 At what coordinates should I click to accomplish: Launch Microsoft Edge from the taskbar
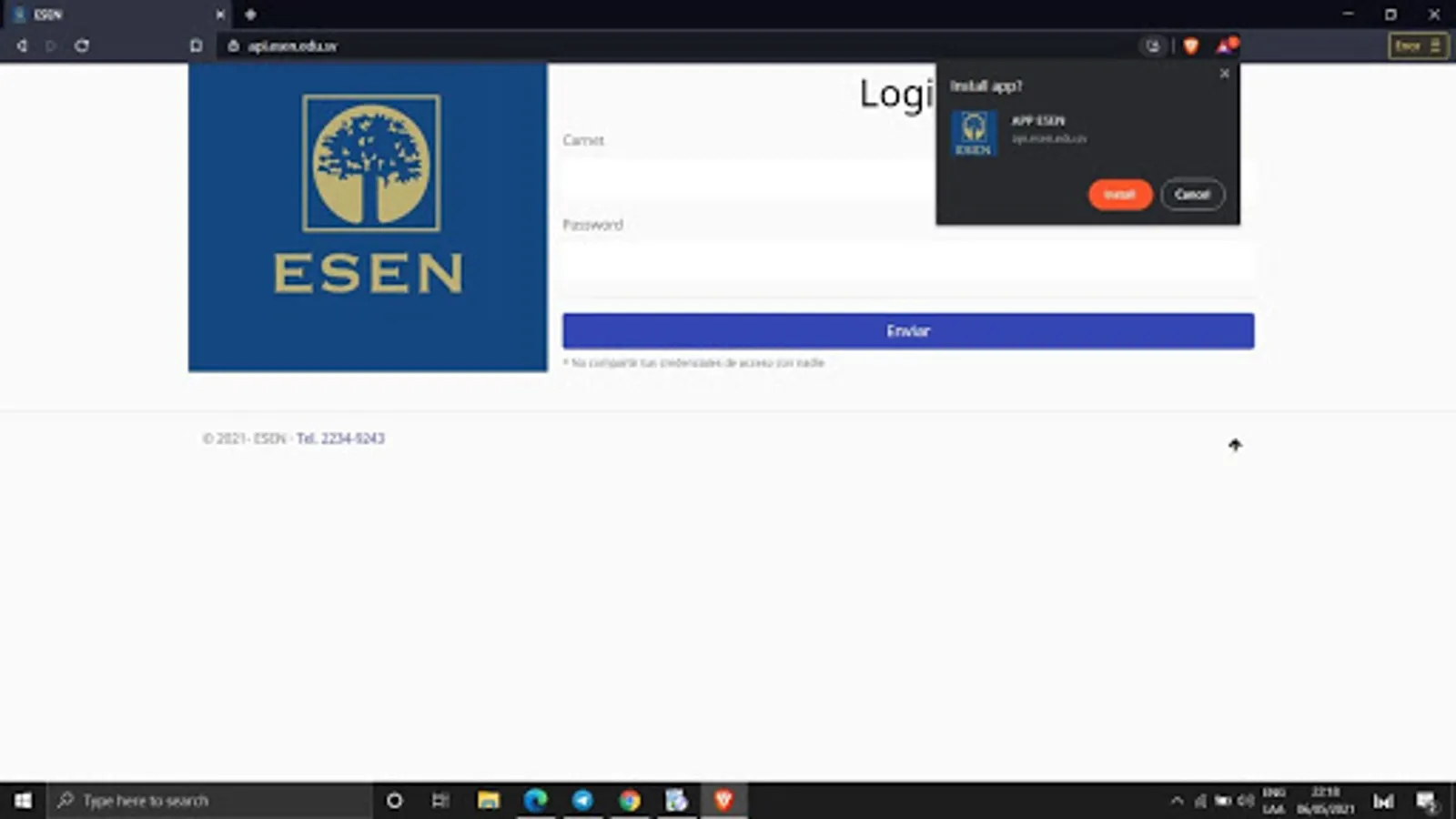pos(536,801)
